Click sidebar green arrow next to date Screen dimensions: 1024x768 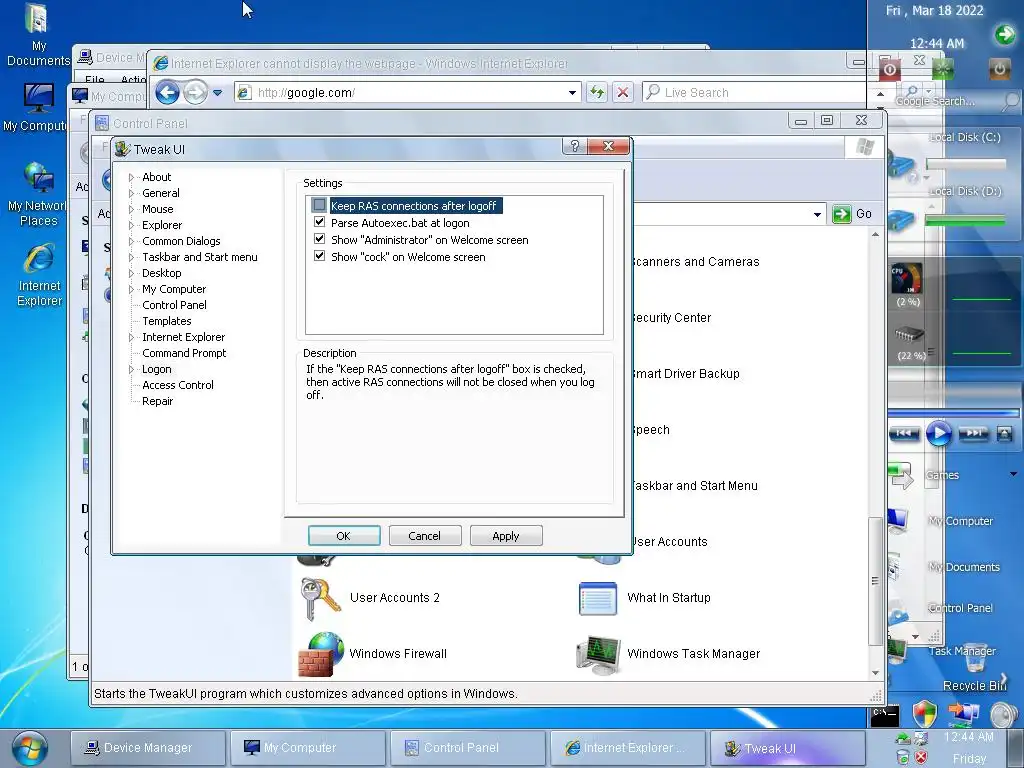1004,34
